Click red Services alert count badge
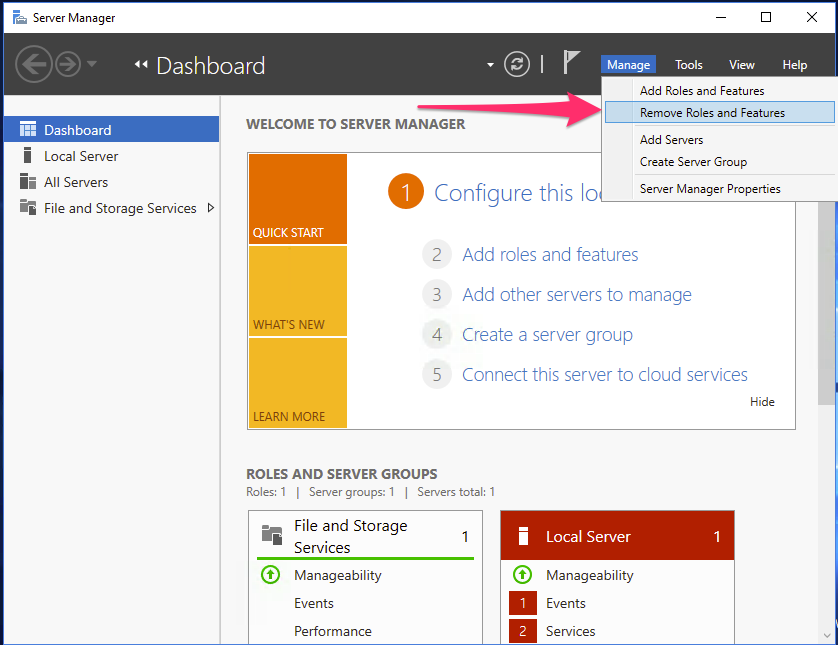The width and height of the screenshot is (838, 645). click(523, 631)
